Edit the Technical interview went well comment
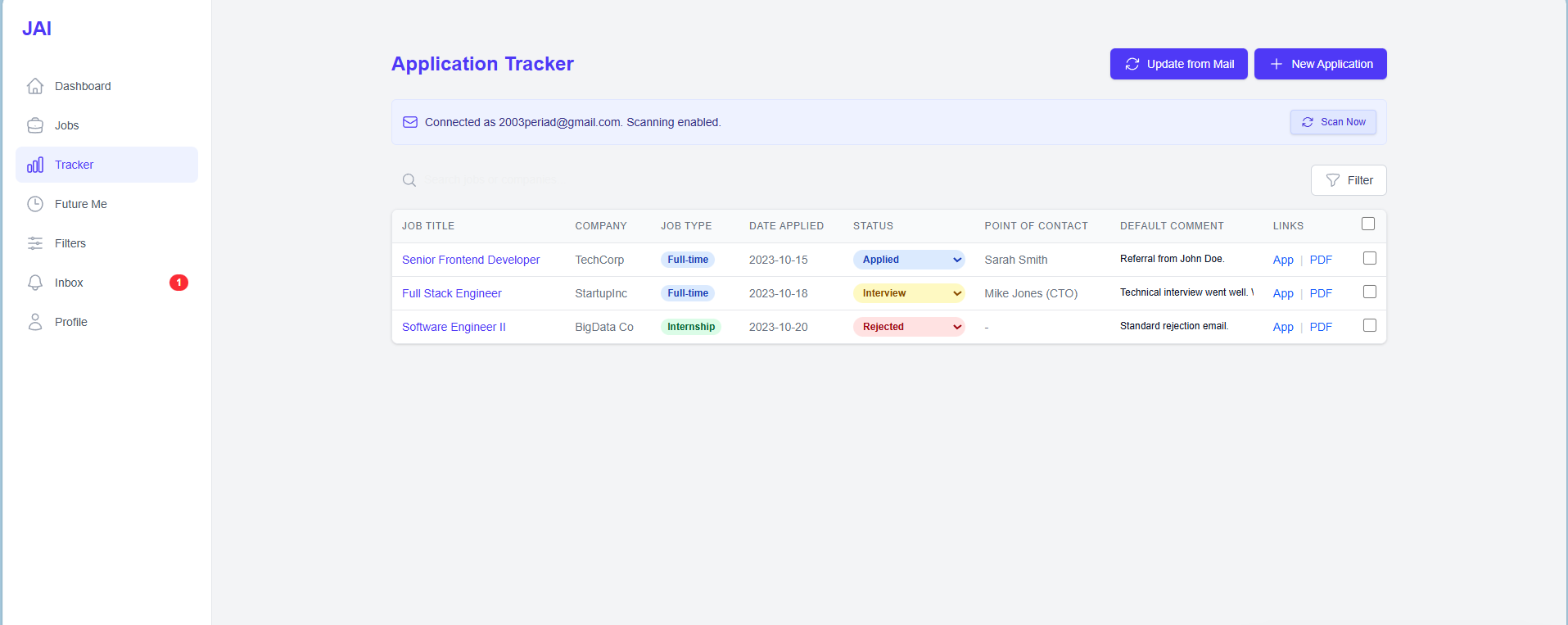 [x=1186, y=292]
